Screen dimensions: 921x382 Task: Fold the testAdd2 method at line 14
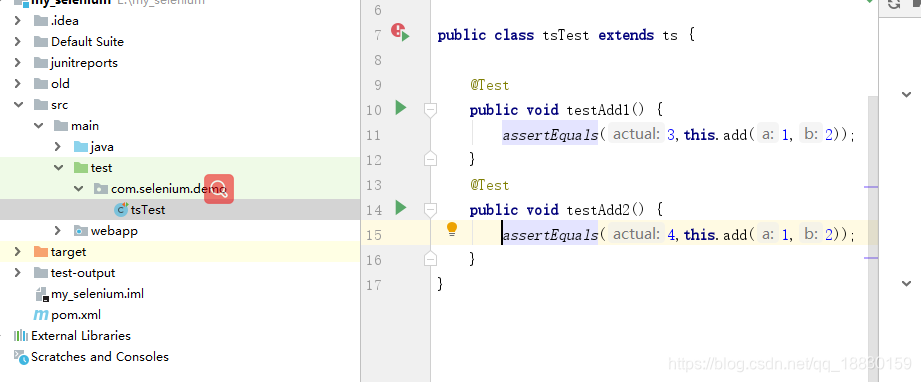click(x=431, y=210)
